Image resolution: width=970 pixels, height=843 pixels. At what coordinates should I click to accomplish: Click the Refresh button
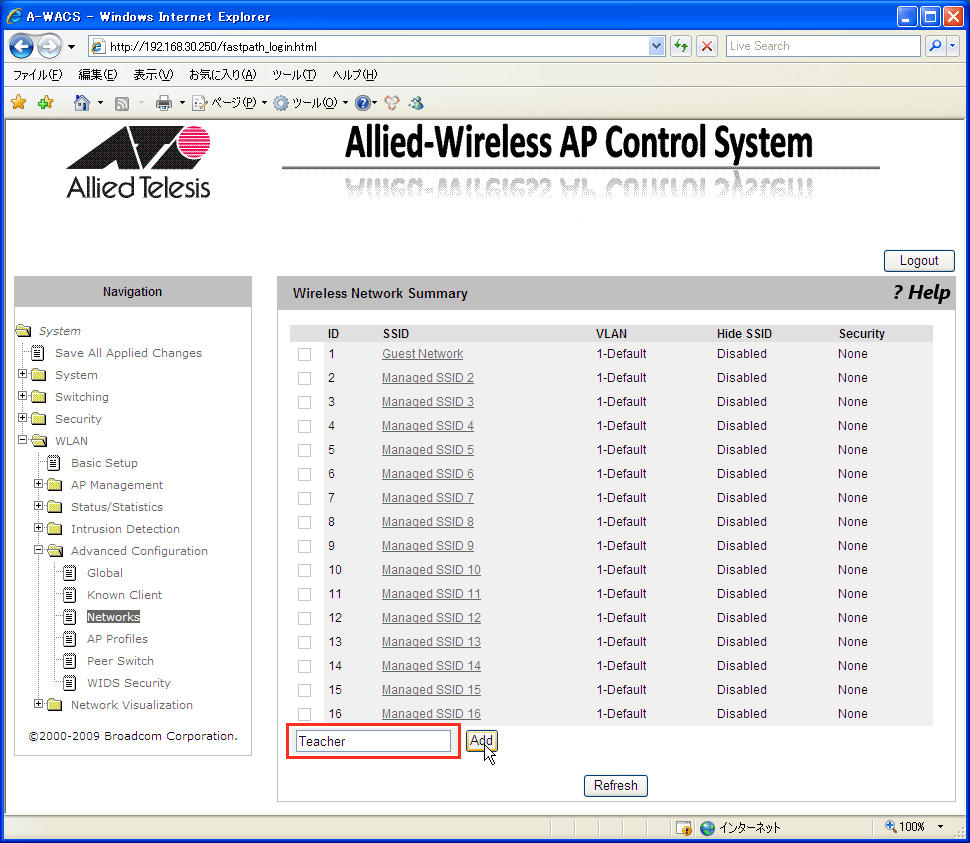[x=616, y=785]
